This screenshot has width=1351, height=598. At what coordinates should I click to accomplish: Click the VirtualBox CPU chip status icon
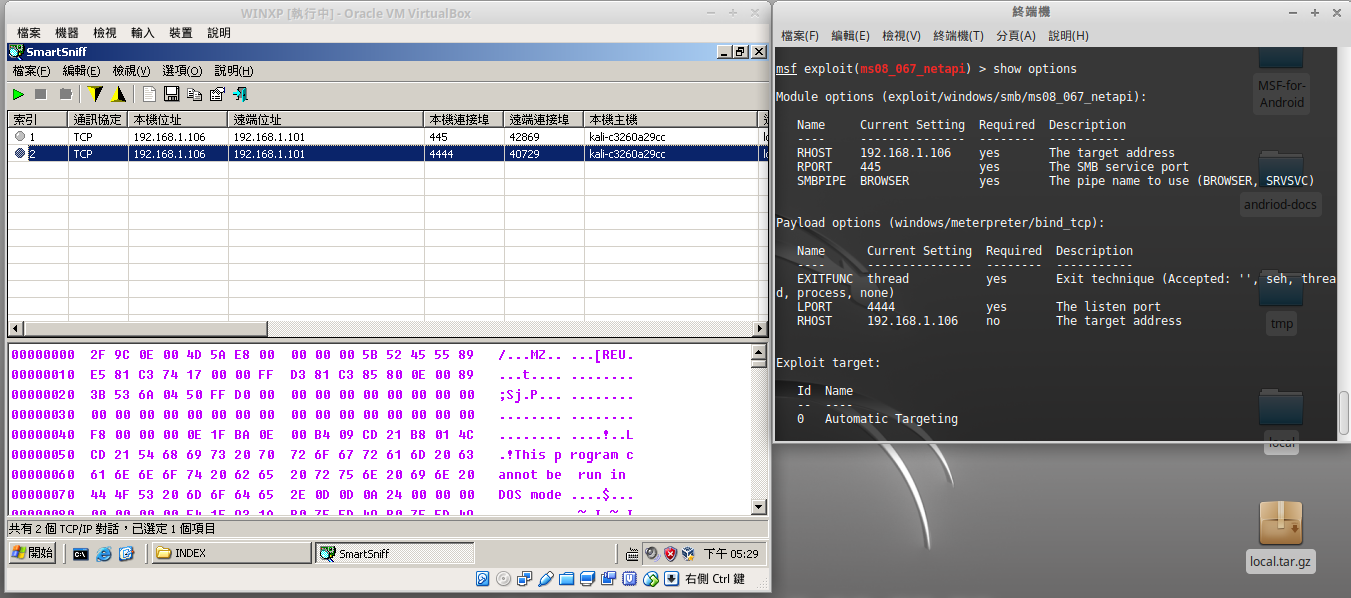(630, 578)
